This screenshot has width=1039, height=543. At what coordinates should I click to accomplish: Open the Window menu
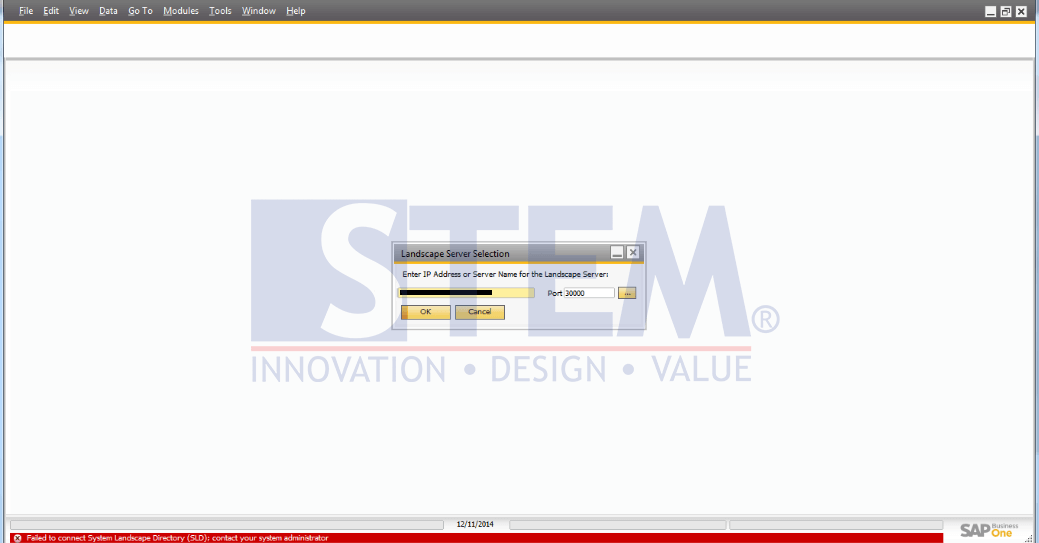[258, 11]
